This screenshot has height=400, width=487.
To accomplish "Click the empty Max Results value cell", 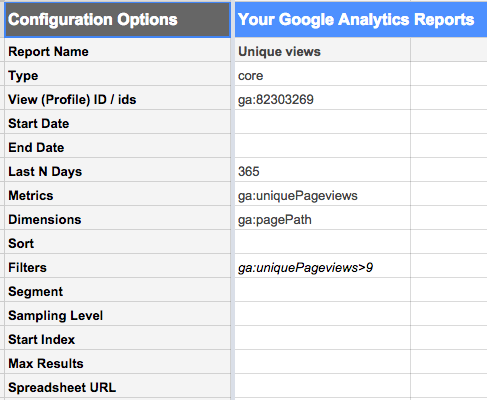I will coord(322,362).
